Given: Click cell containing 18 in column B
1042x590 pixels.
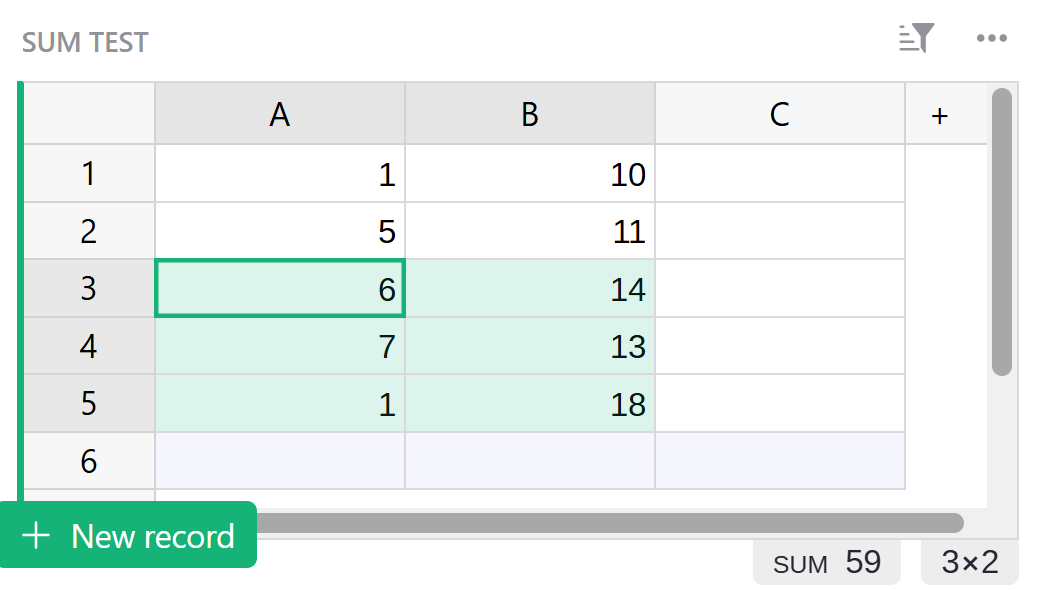Looking at the screenshot, I should [x=530, y=404].
